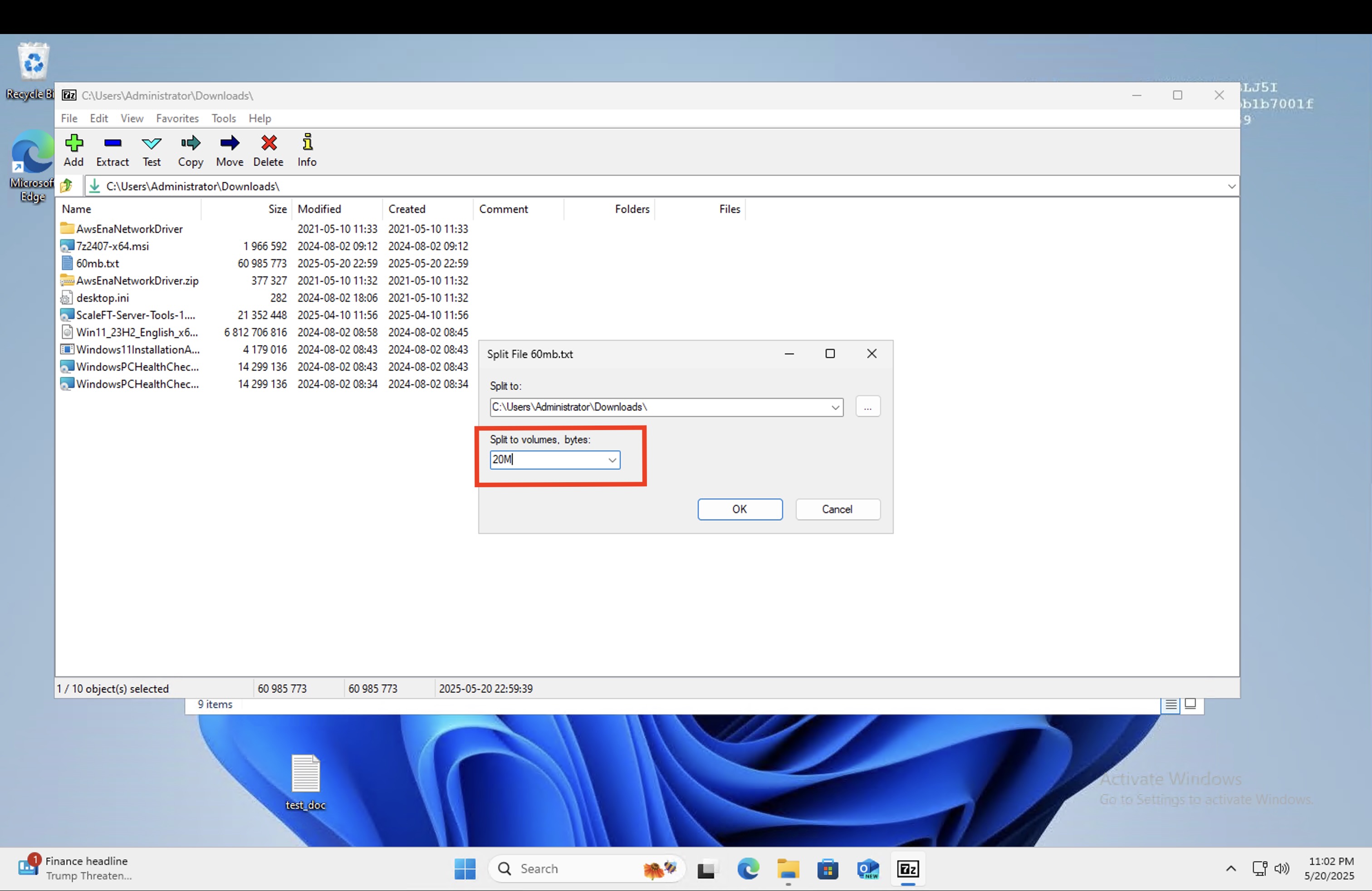Expand the address bar path dropdown
This screenshot has width=1372, height=891.
point(1231,186)
